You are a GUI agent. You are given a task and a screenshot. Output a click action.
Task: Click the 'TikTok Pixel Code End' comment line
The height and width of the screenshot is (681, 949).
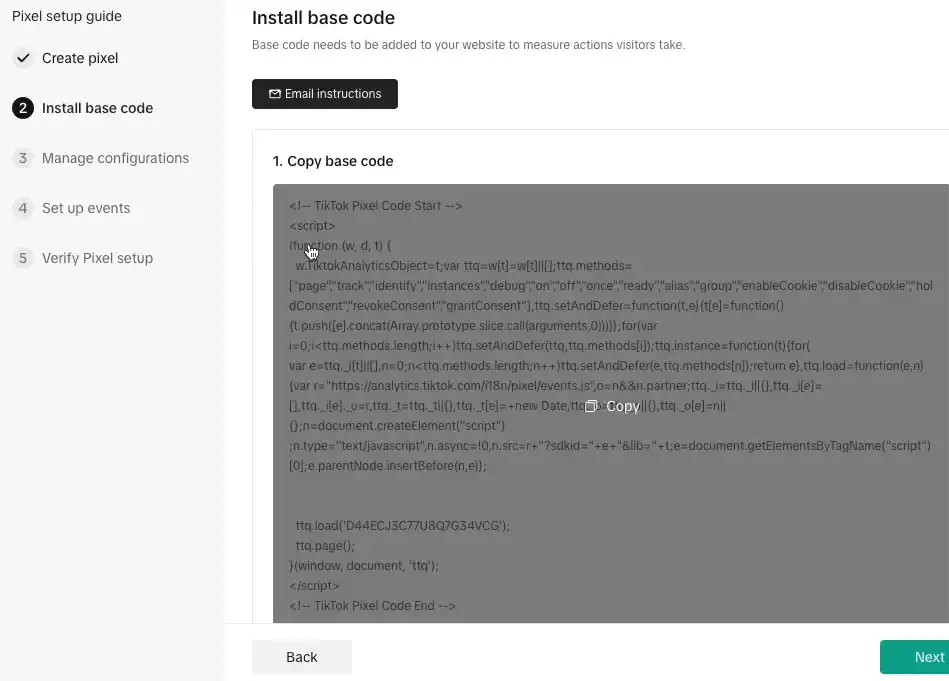click(372, 605)
